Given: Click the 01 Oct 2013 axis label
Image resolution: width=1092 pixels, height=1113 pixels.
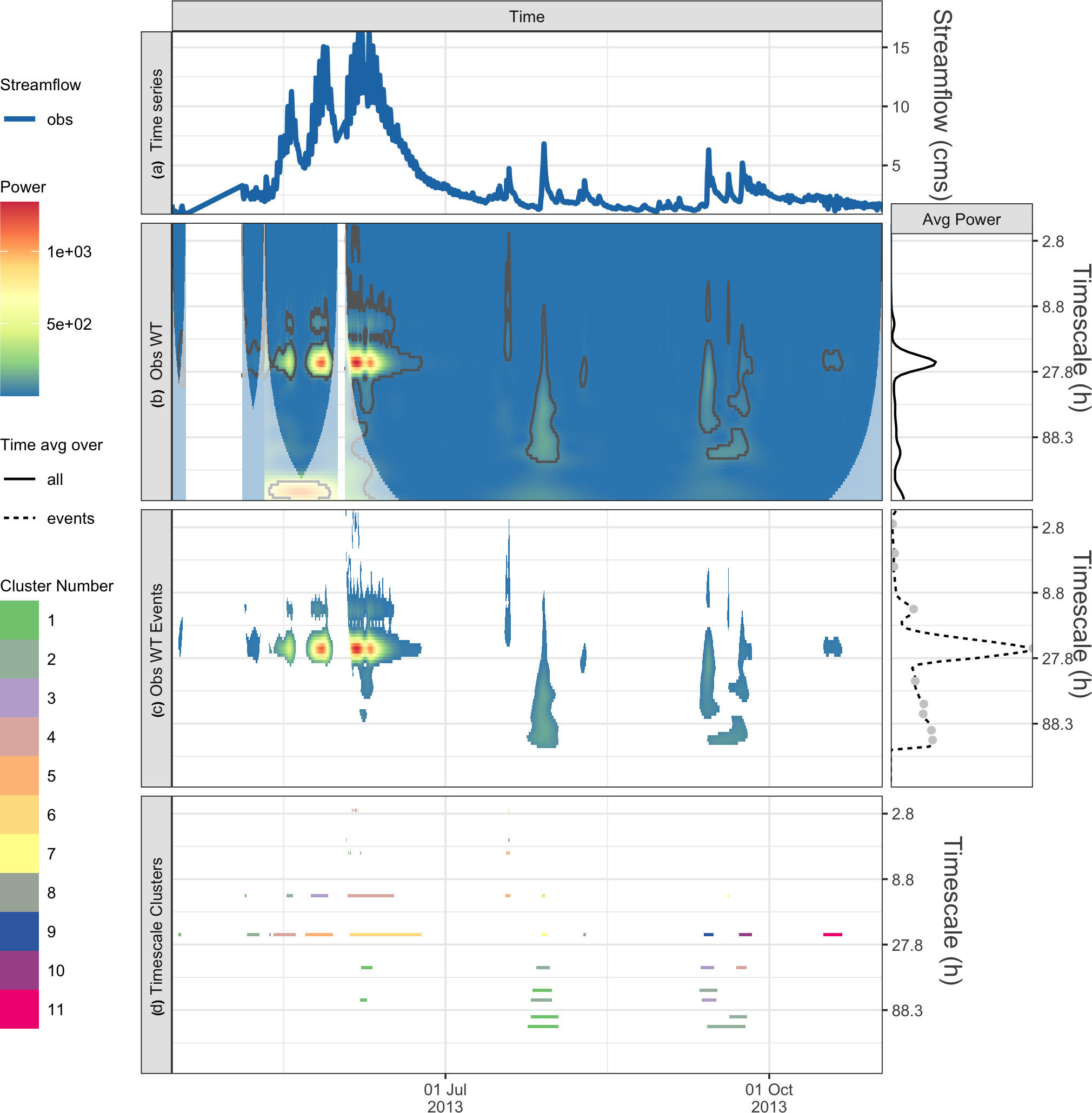Looking at the screenshot, I should pos(769,1097).
